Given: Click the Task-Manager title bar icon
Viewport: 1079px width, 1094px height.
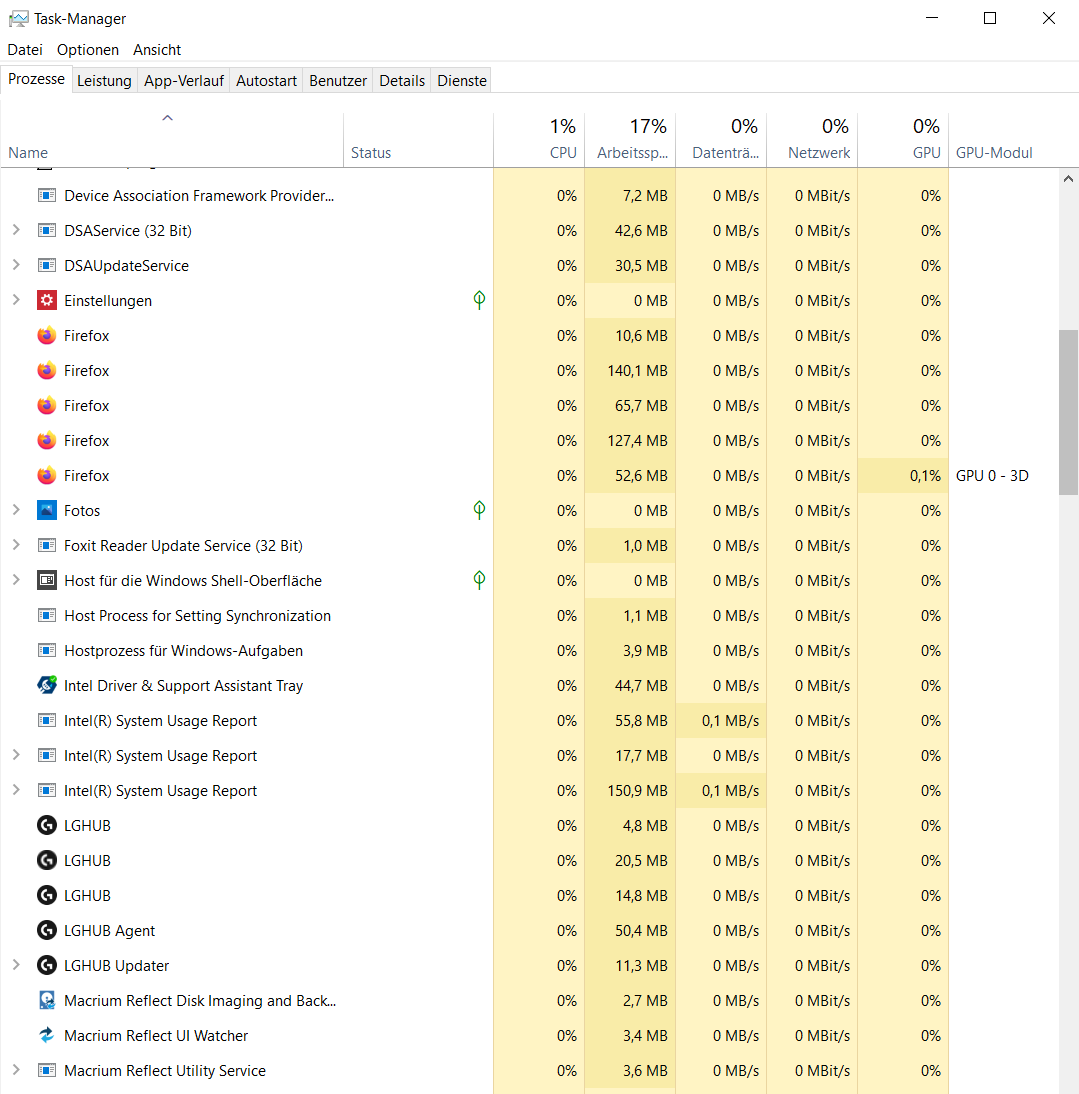Looking at the screenshot, I should pyautogui.click(x=19, y=19).
